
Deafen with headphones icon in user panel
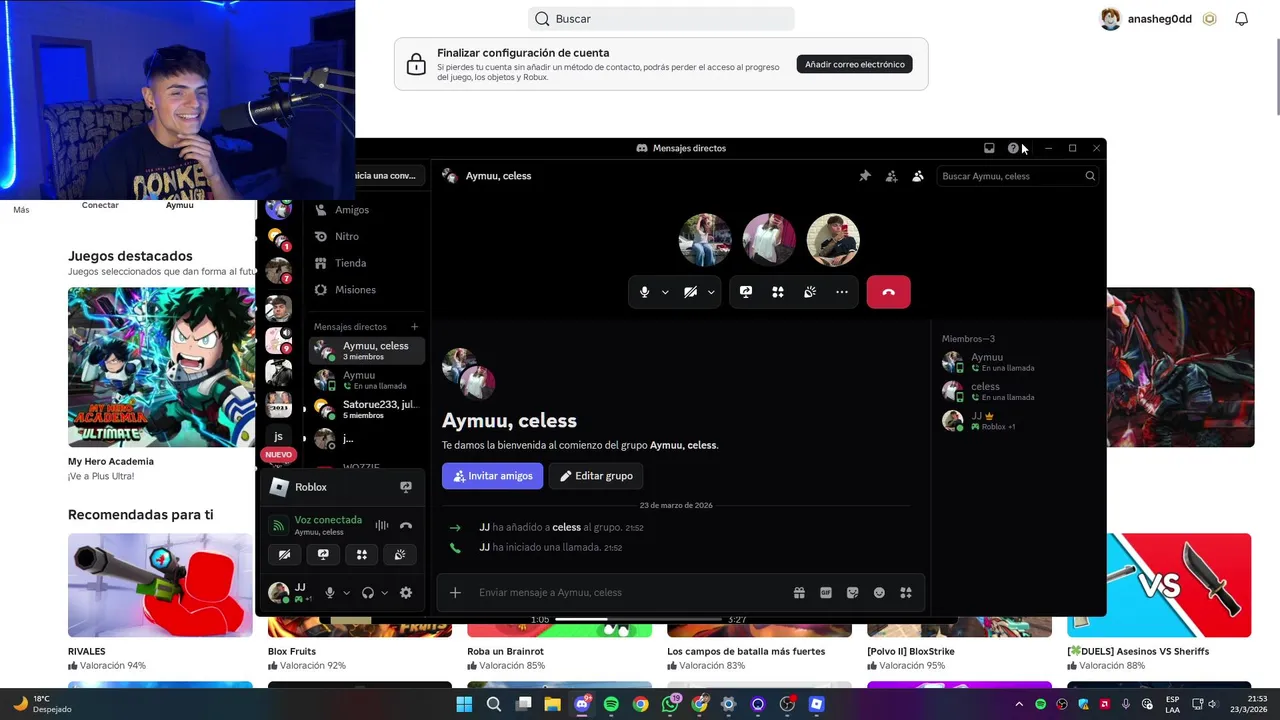click(x=367, y=593)
